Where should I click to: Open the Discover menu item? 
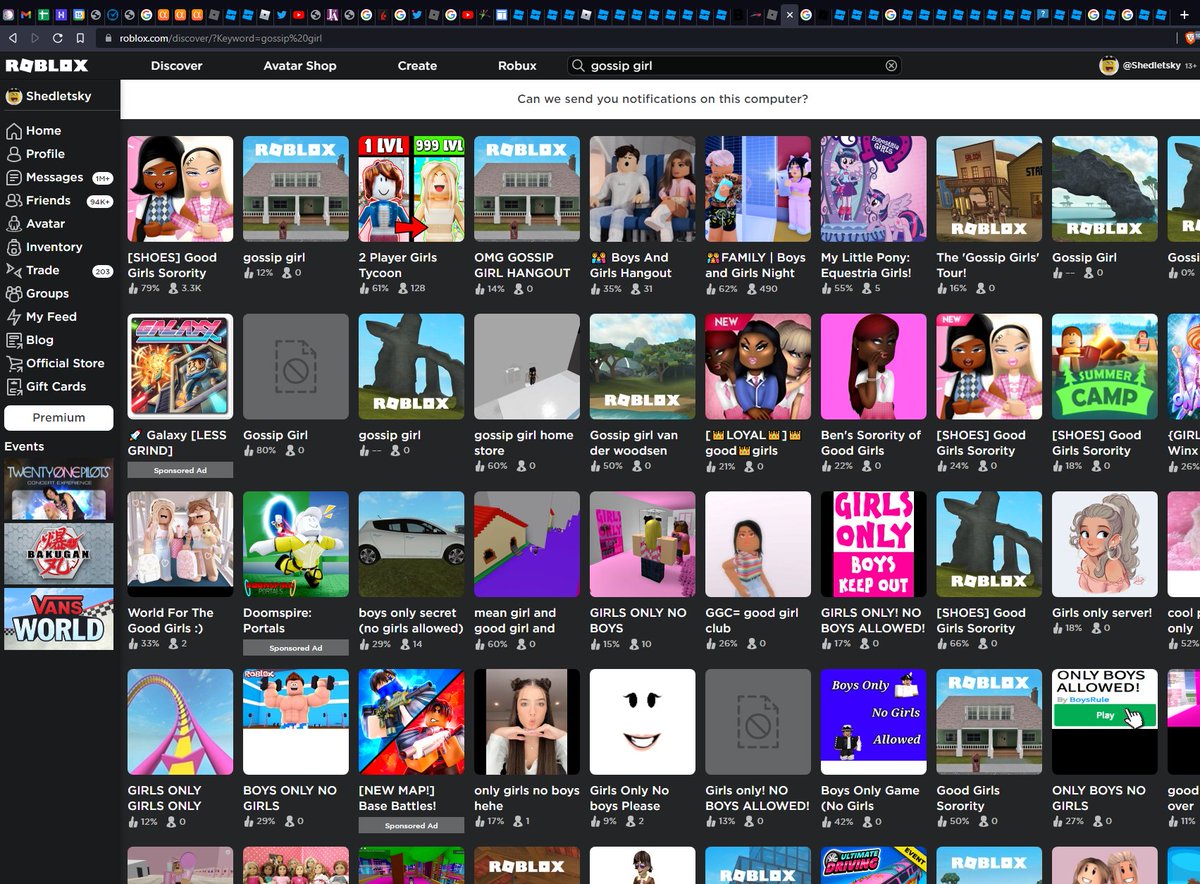point(176,66)
